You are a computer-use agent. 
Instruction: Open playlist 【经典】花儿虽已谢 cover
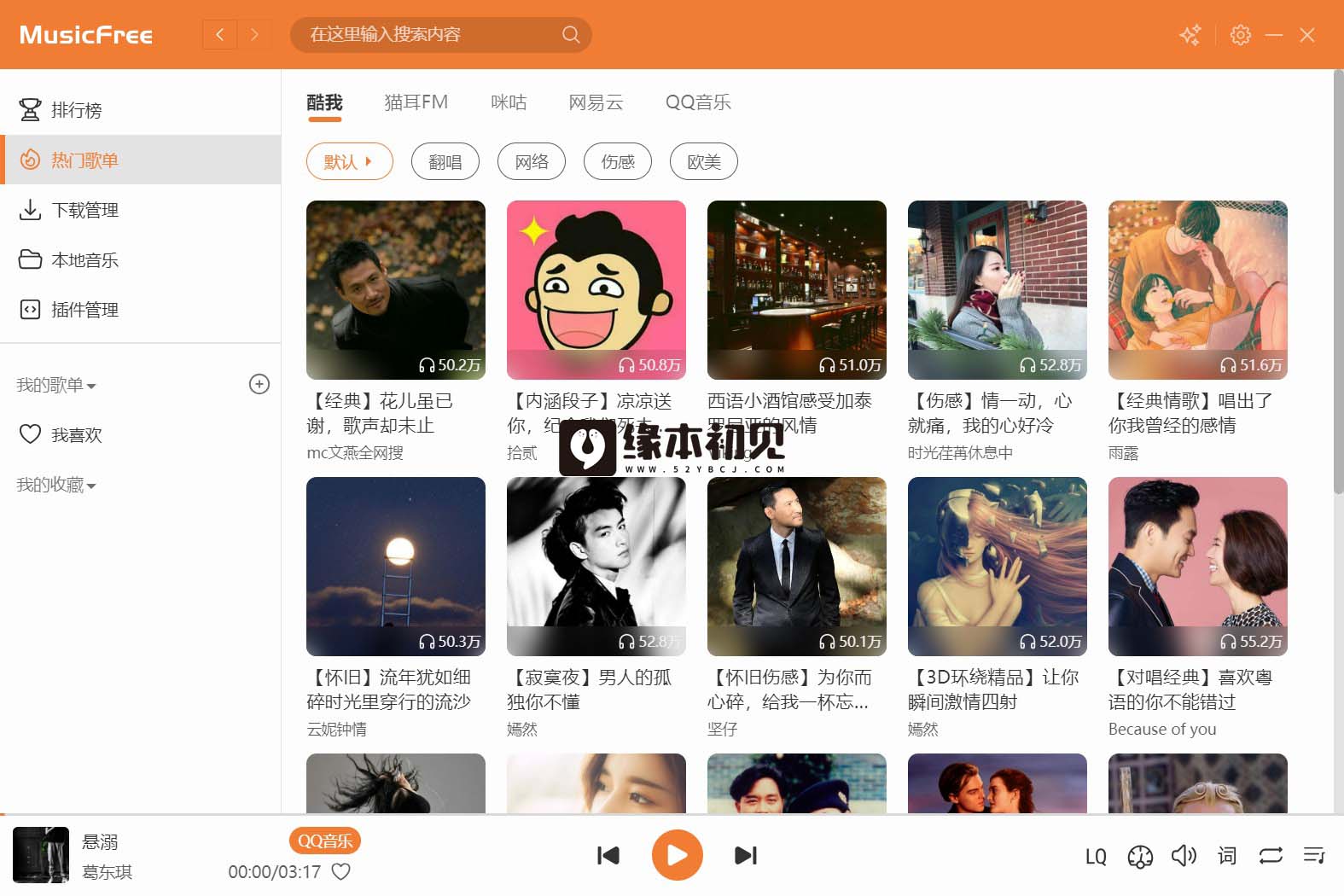click(396, 290)
